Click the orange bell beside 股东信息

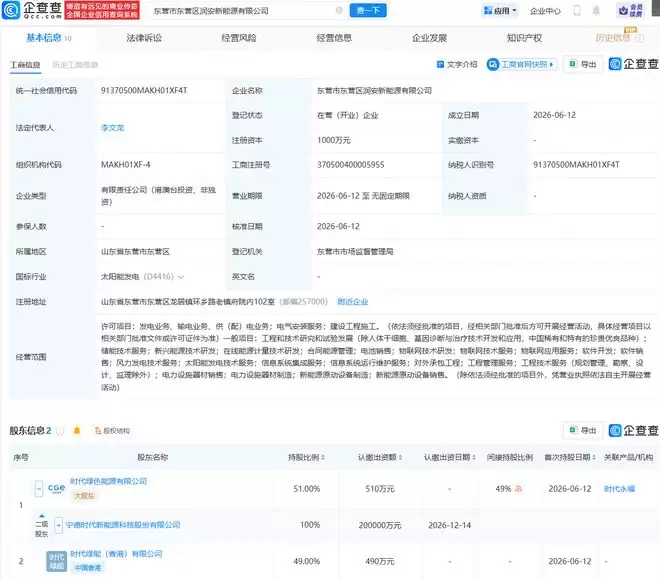tap(77, 431)
